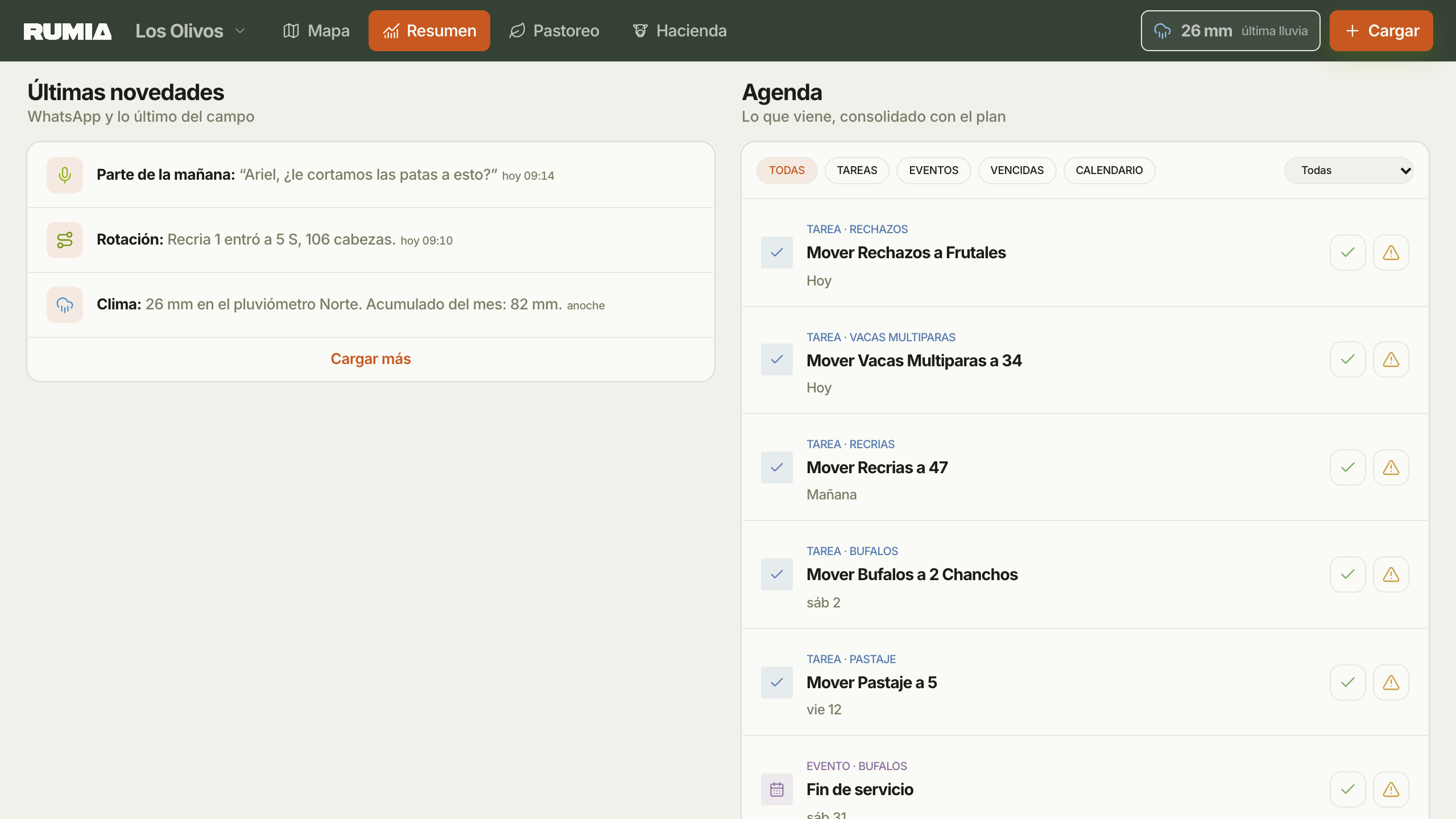The height and width of the screenshot is (819, 1456).
Task: Toggle checkbox for Mover Vacas Multiparas a 34
Action: [777, 359]
